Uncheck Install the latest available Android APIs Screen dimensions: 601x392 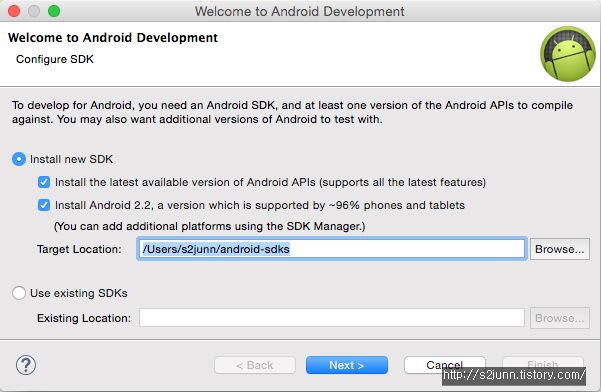(x=44, y=182)
